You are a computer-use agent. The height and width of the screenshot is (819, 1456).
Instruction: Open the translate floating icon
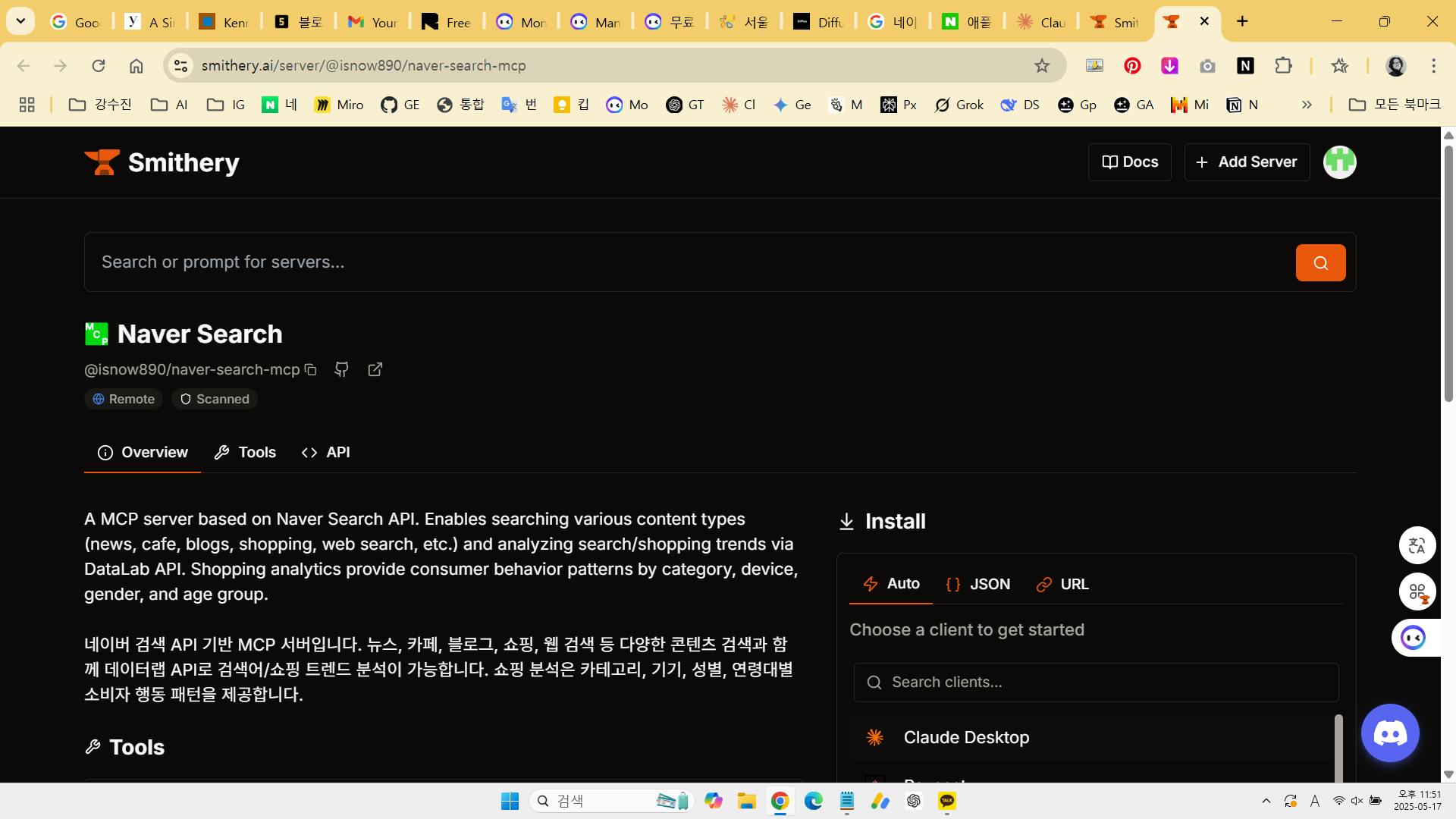pyautogui.click(x=1417, y=545)
